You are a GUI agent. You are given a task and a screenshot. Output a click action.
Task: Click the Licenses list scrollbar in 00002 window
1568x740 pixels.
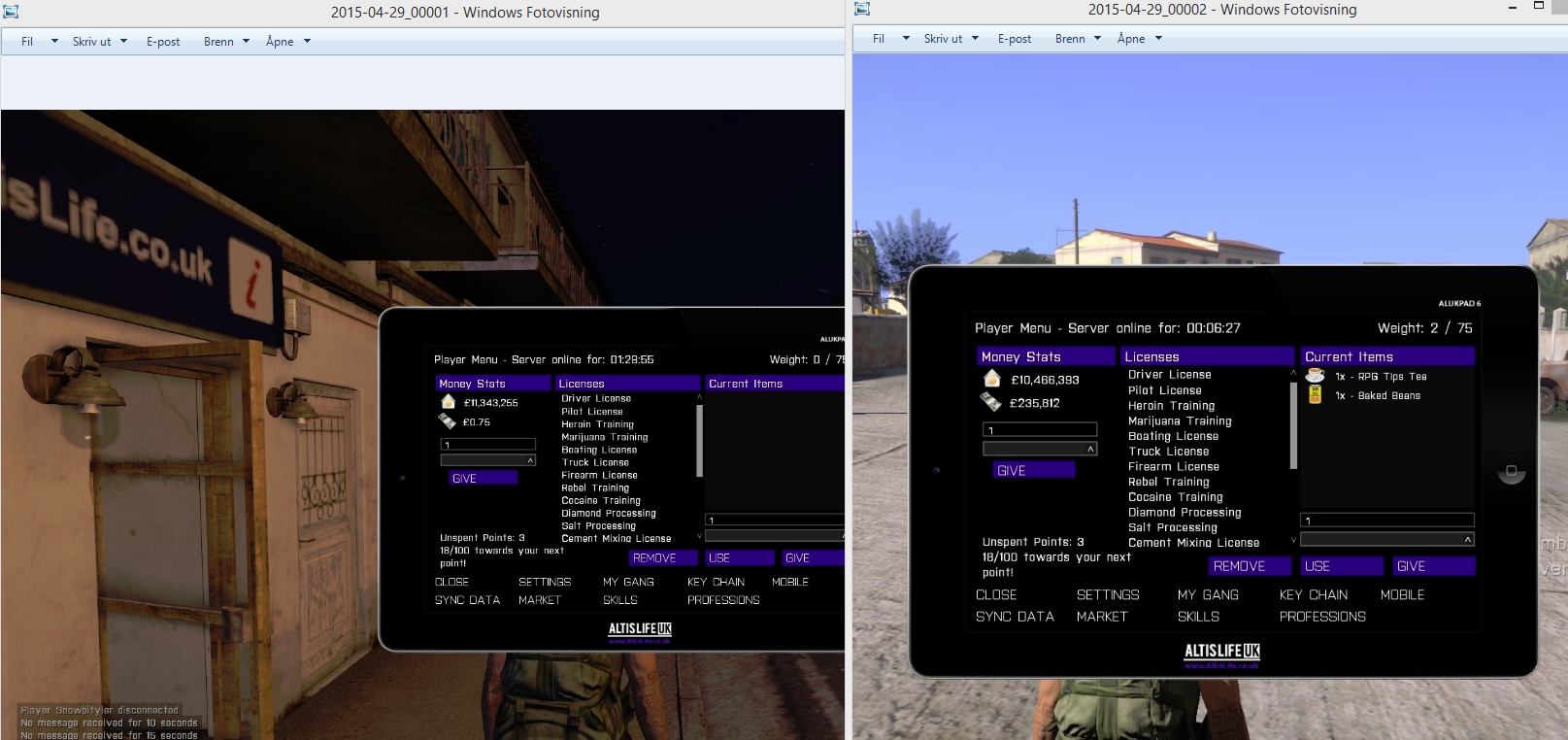tap(1292, 425)
